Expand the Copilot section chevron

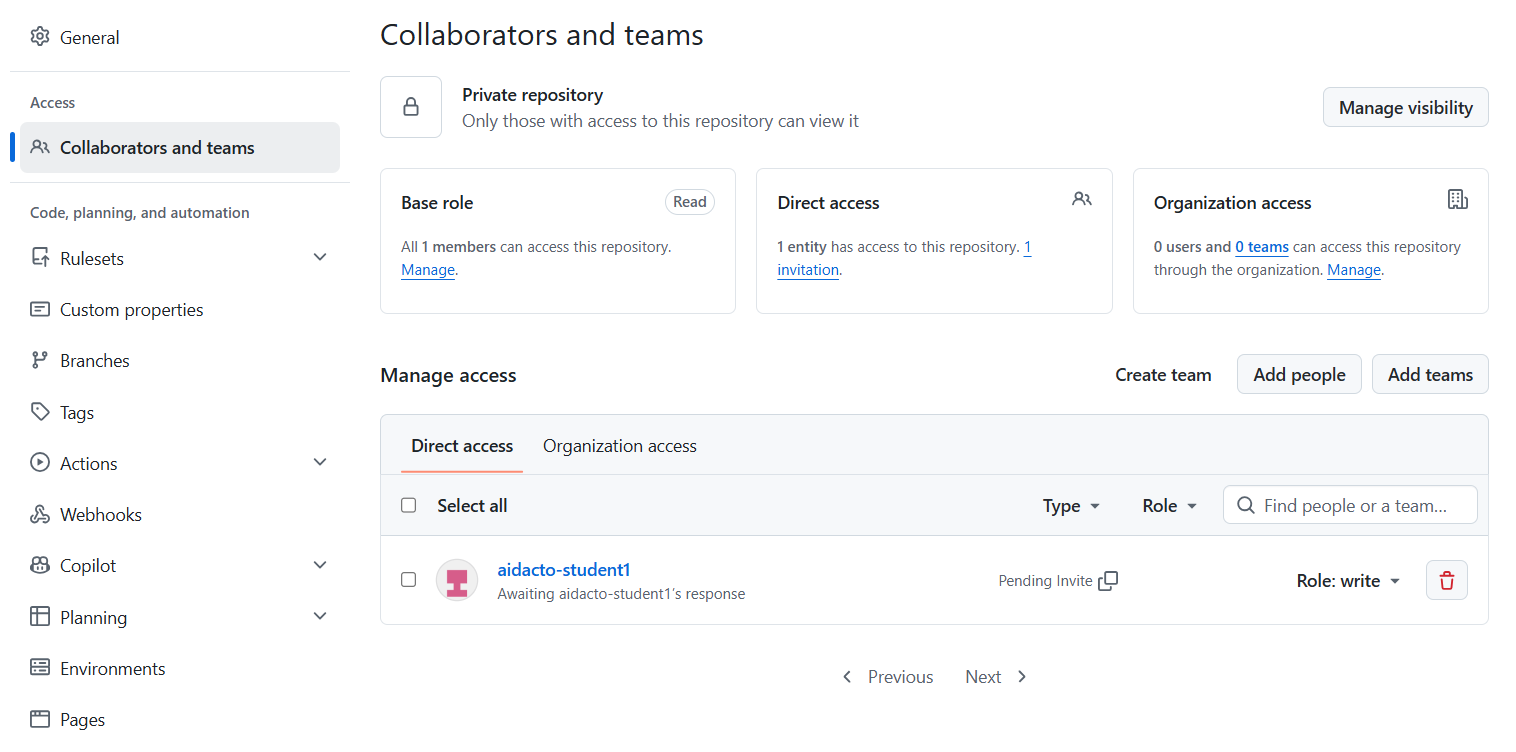tap(320, 565)
